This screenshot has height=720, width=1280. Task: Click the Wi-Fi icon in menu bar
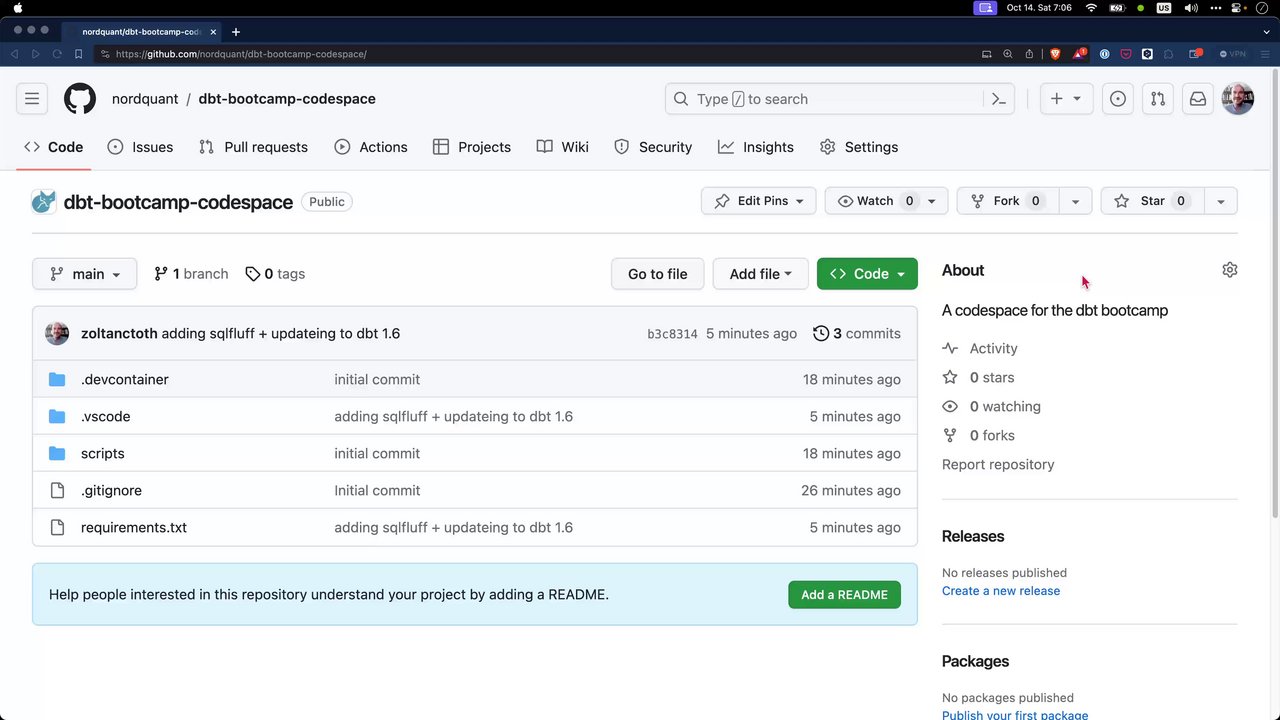click(x=1091, y=8)
